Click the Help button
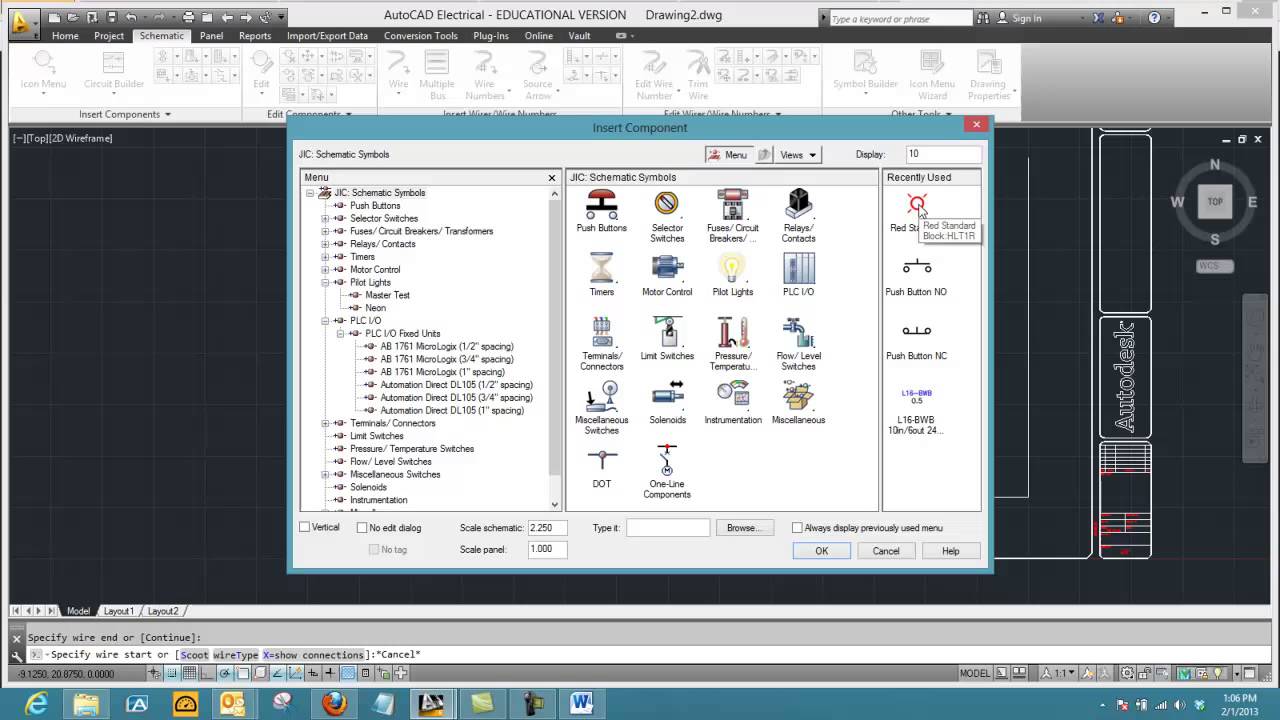This screenshot has height=720, width=1280. coord(950,551)
